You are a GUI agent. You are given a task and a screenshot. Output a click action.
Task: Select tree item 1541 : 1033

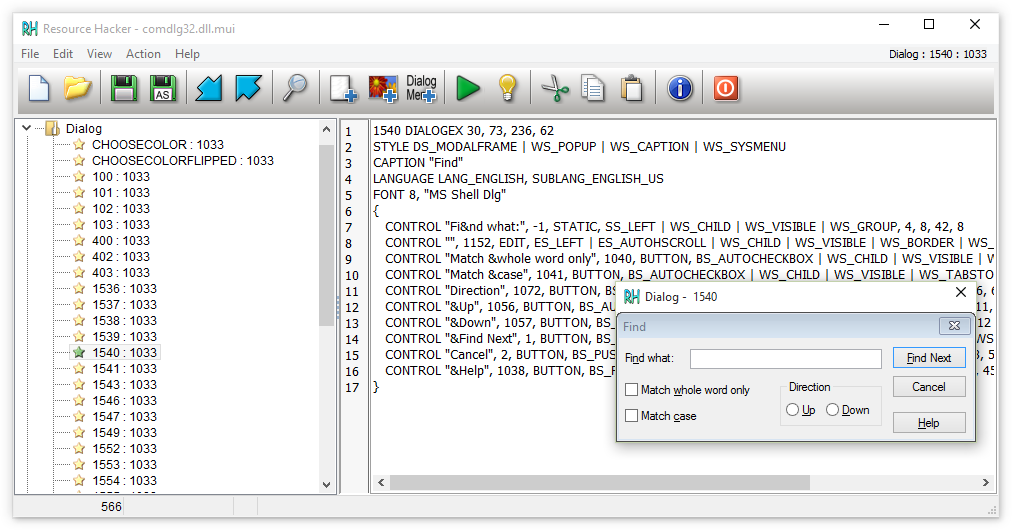coord(124,369)
